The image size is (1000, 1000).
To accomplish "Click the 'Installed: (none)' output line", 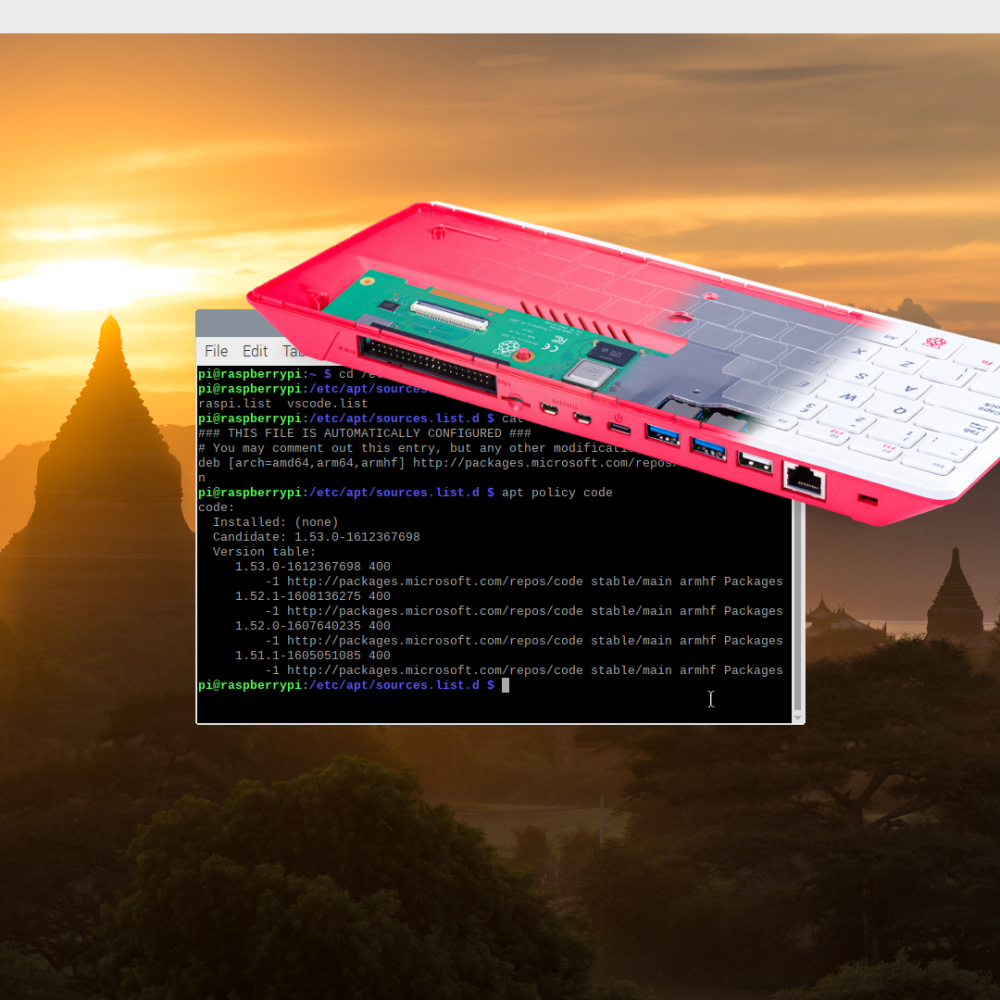I will click(x=275, y=522).
